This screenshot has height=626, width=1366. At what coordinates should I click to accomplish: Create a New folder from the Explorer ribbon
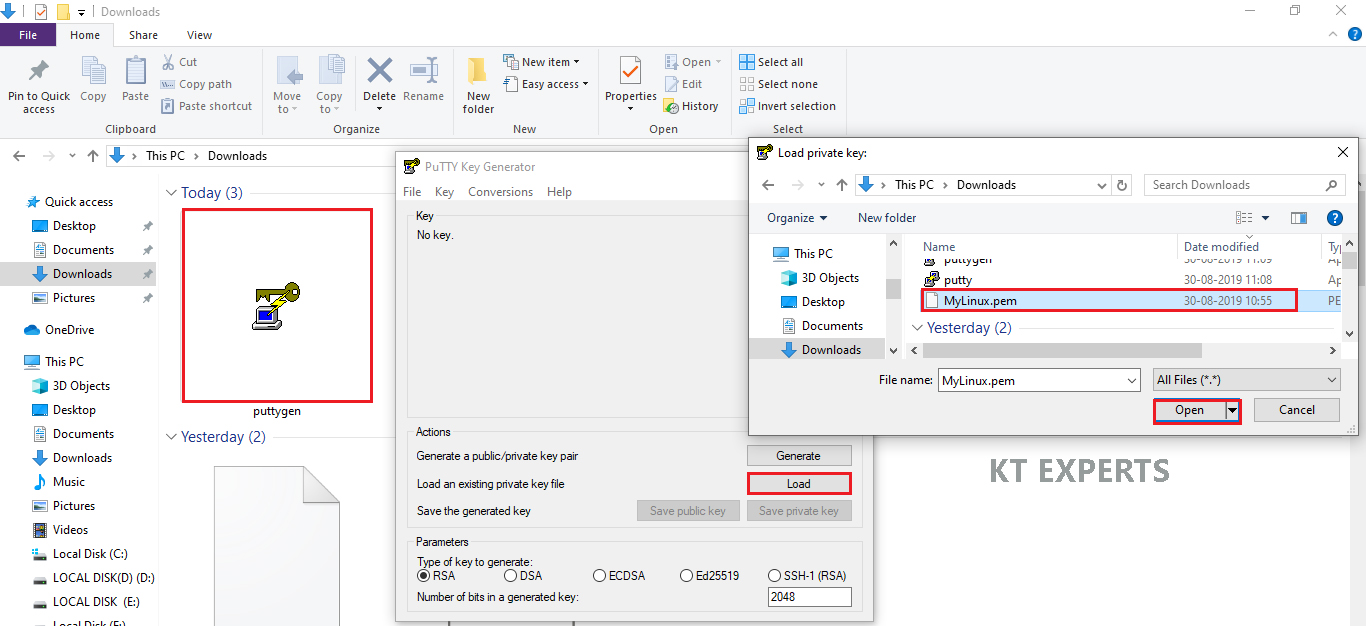click(478, 85)
